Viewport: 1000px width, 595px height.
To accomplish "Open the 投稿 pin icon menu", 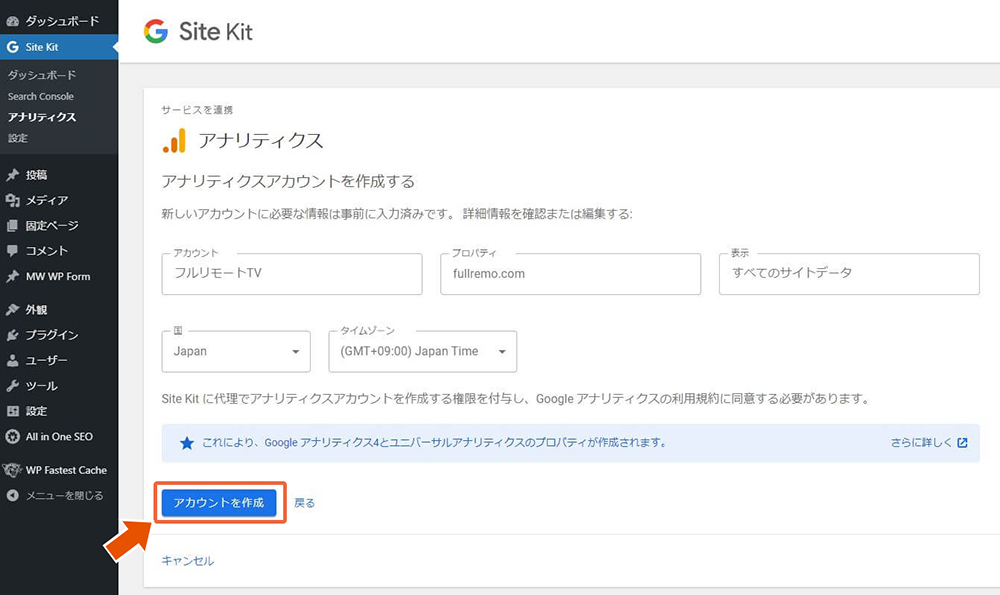I will [x=12, y=175].
